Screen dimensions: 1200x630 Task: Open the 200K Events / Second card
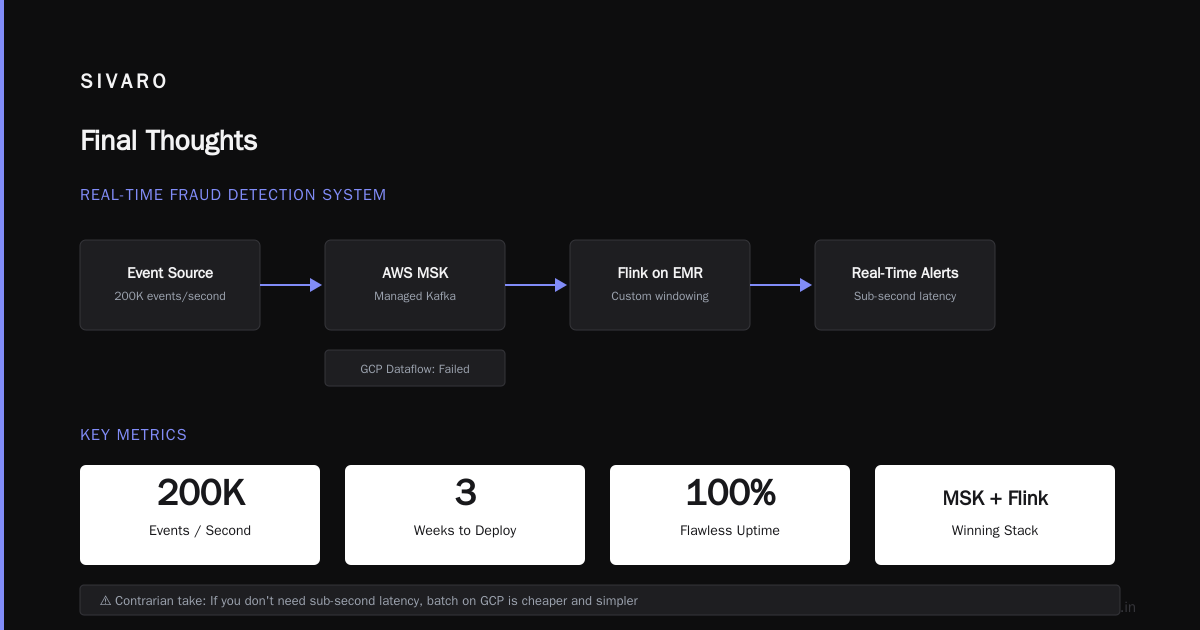(x=200, y=515)
